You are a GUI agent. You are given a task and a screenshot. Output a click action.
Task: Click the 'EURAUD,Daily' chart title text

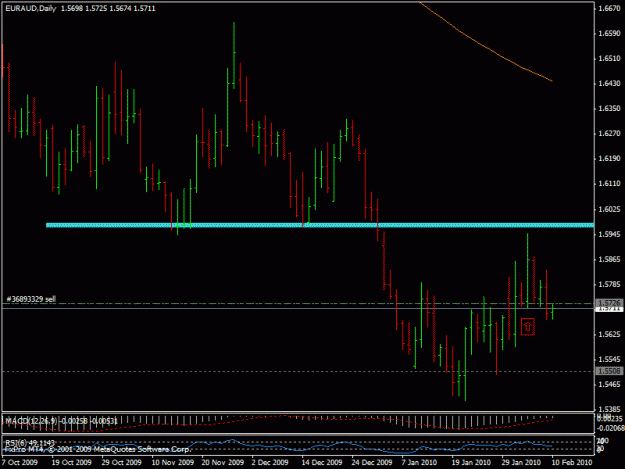point(31,8)
